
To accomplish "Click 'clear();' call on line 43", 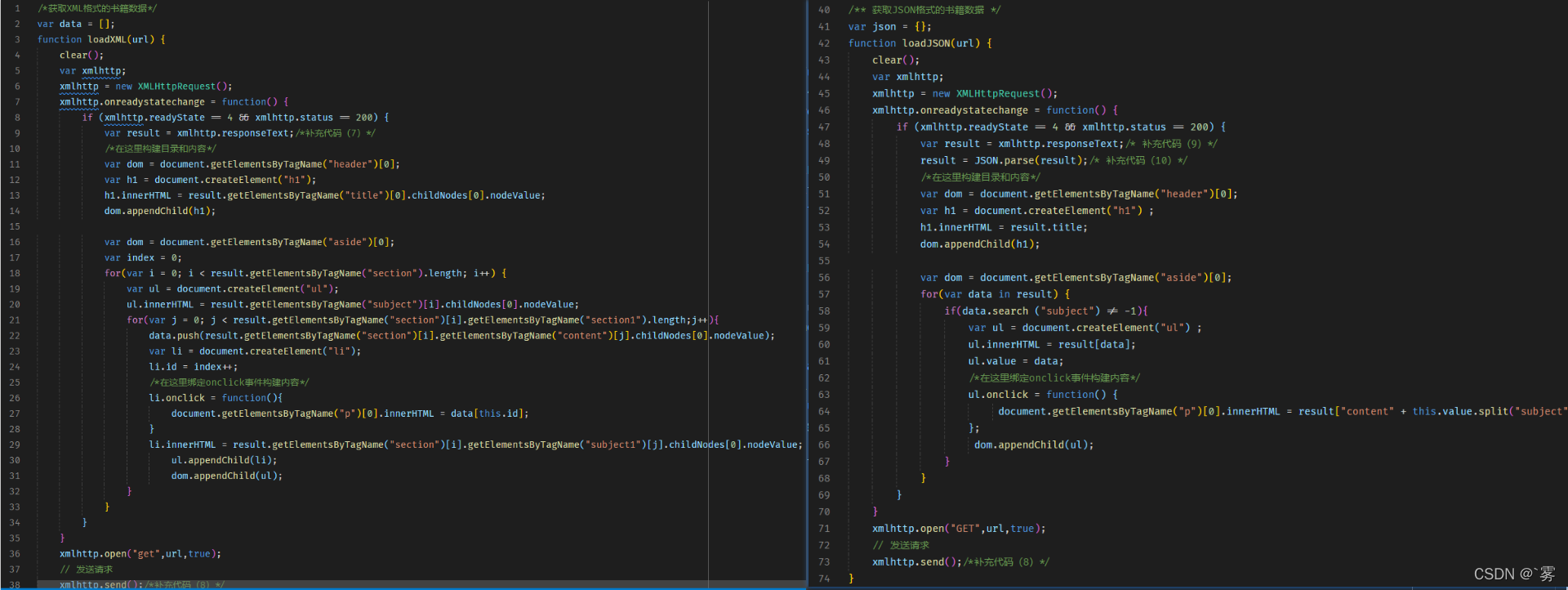I will click(896, 60).
